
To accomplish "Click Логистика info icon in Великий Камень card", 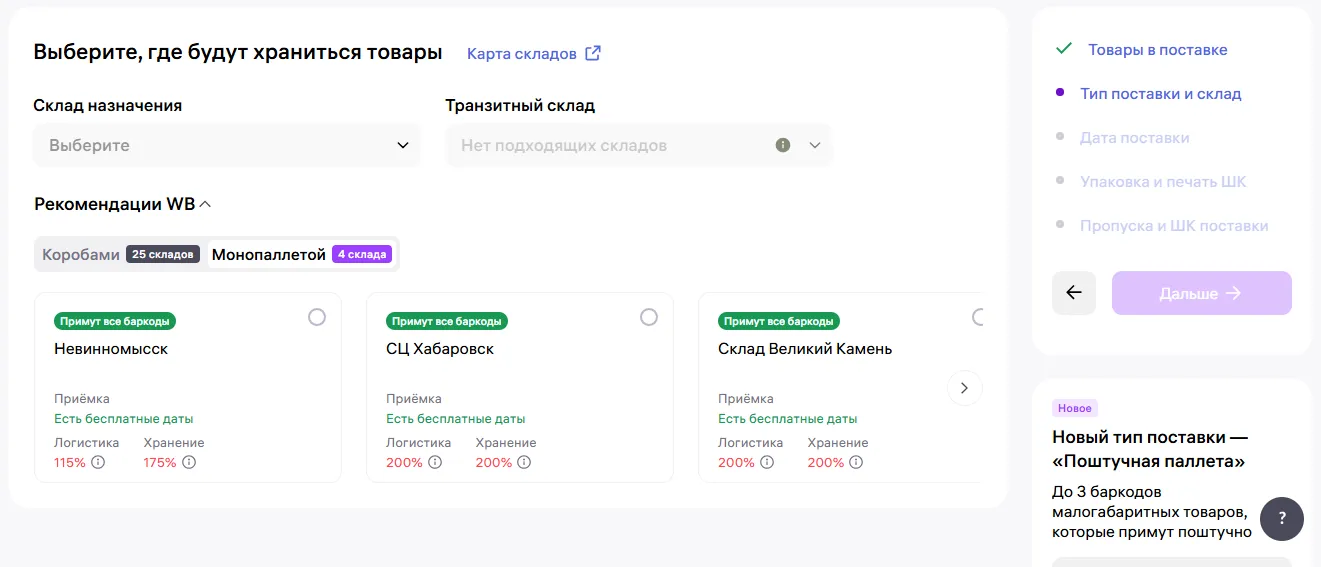I will point(766,462).
